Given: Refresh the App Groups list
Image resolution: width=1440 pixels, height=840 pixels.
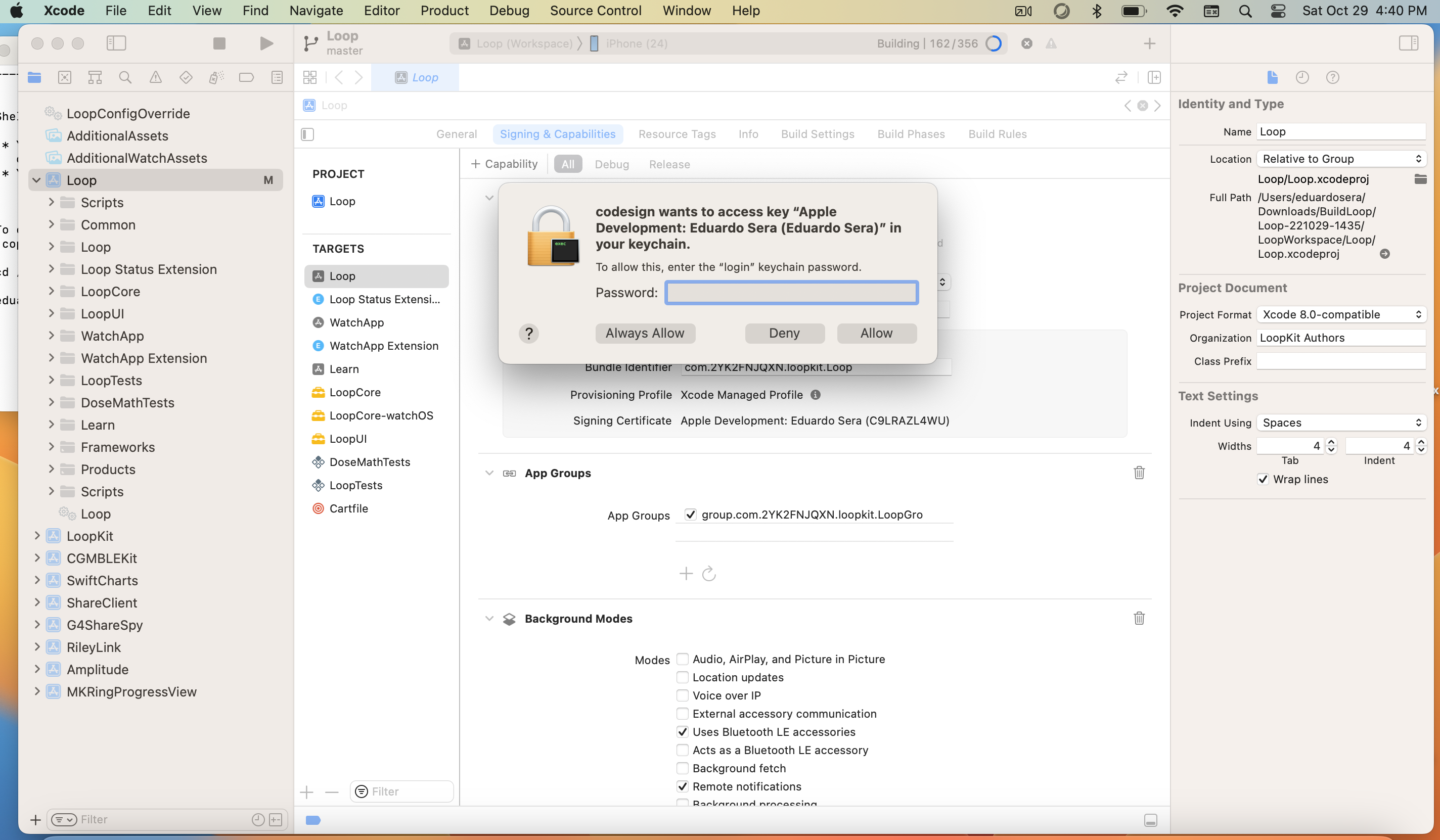Looking at the screenshot, I should pos(708,573).
